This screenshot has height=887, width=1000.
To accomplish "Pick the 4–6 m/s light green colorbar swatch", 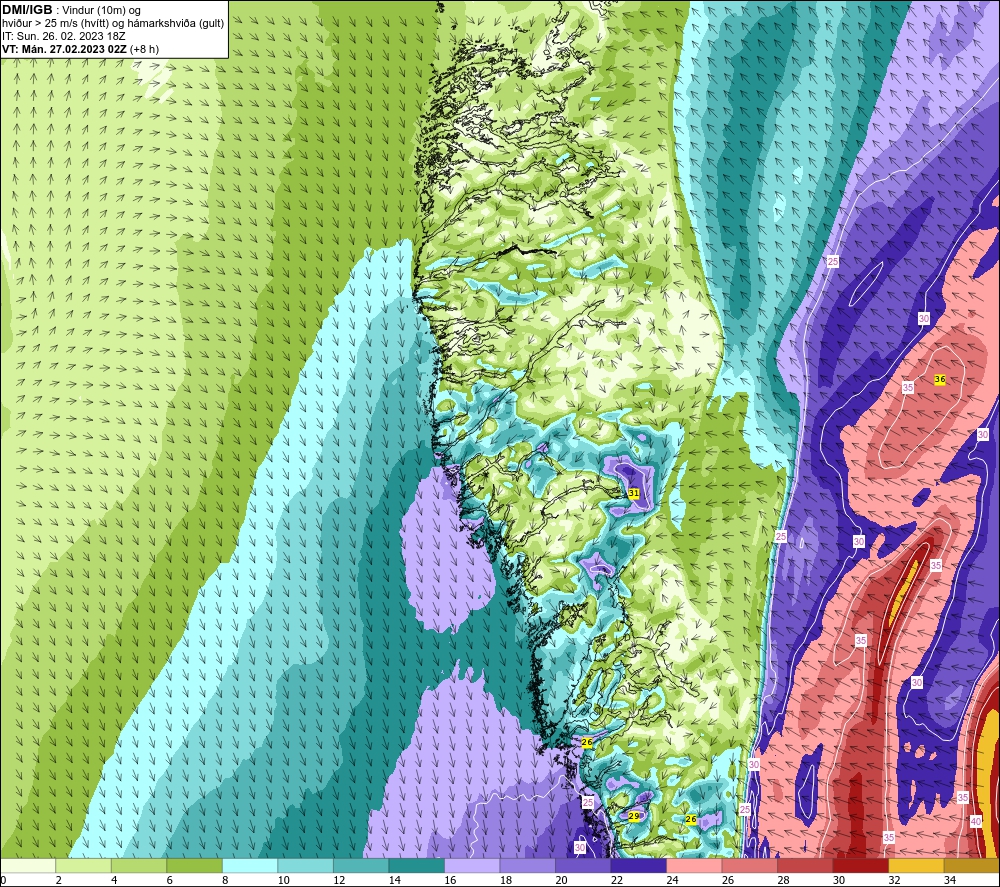I will [x=139, y=866].
